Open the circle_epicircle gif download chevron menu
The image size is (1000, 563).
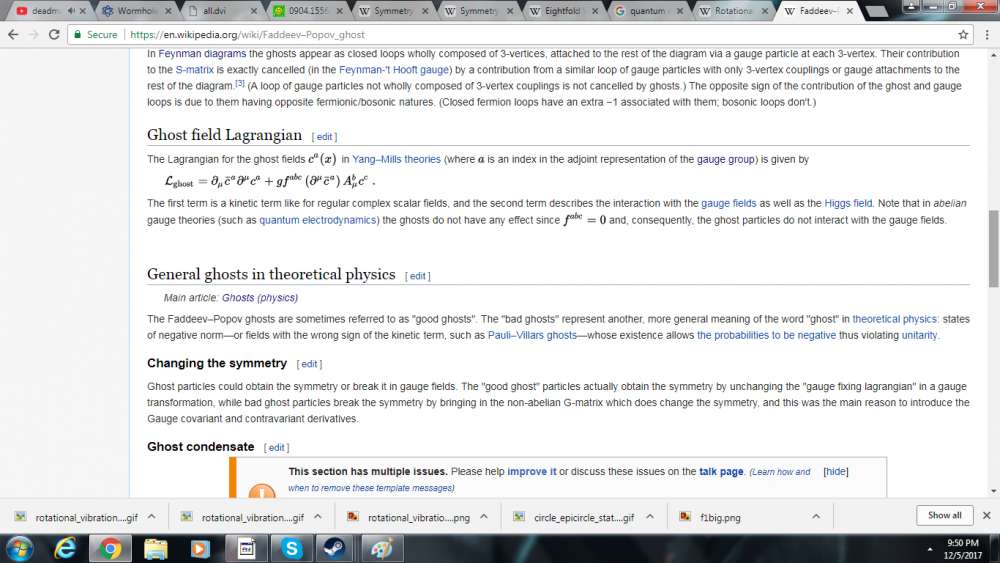point(650,517)
